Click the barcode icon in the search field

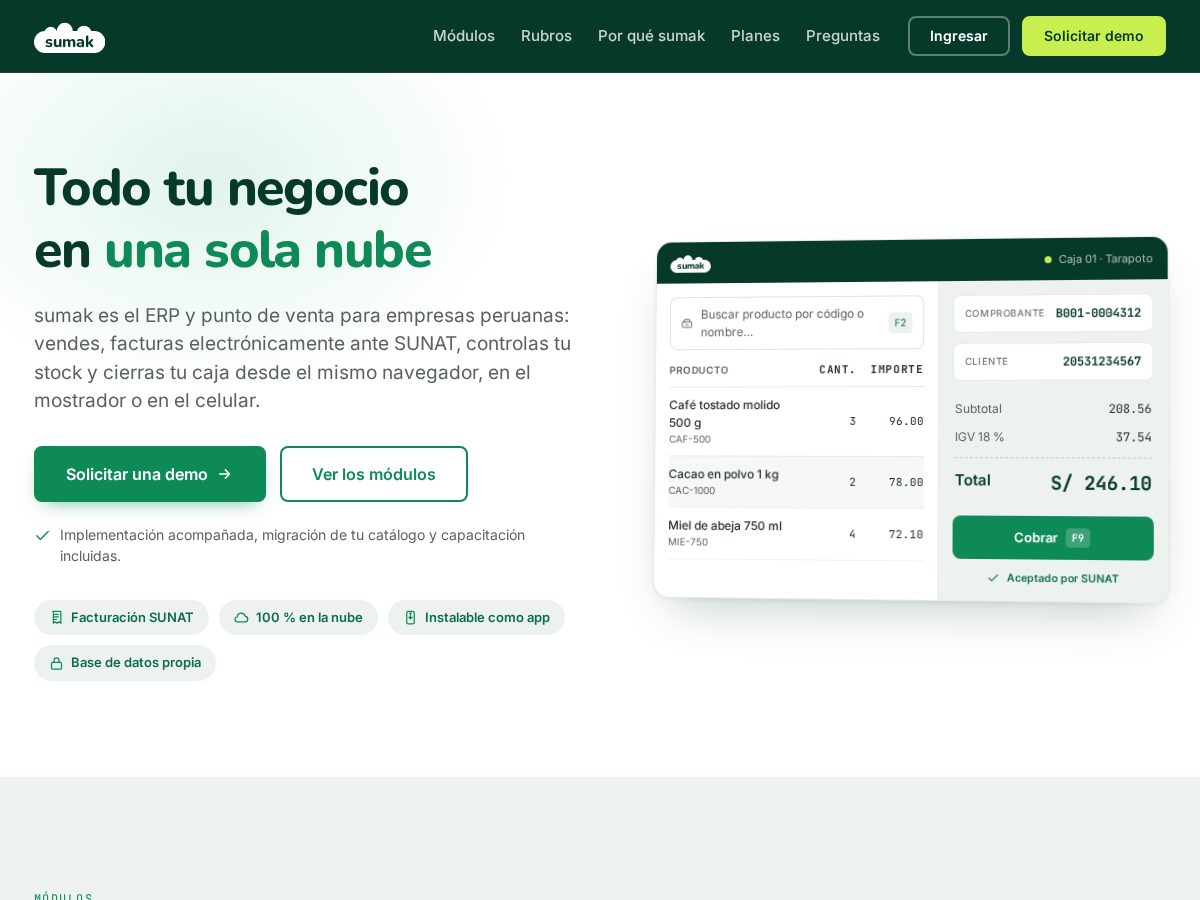tap(687, 323)
